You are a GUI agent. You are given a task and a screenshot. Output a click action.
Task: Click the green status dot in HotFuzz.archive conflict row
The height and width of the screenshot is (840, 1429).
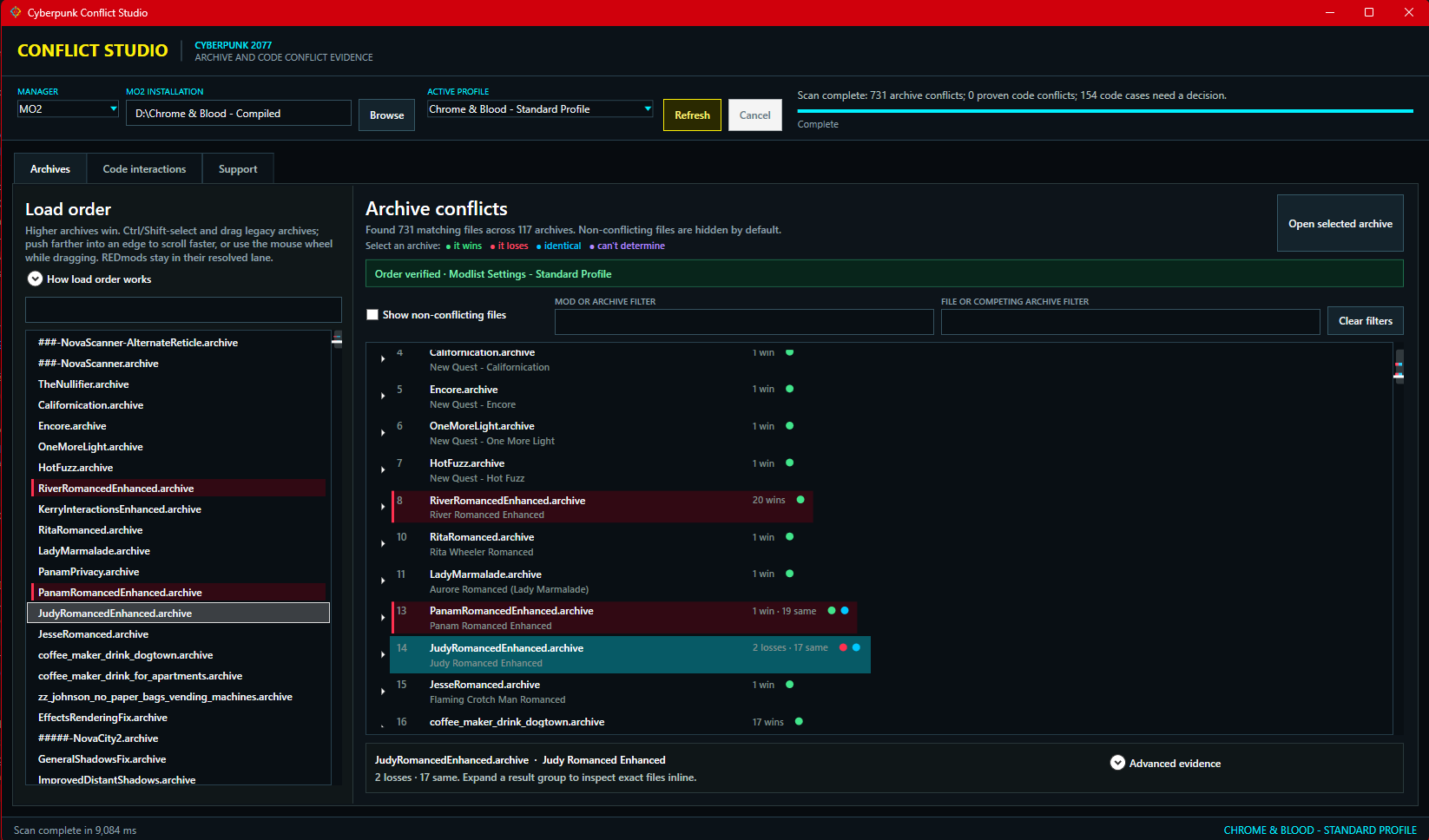tap(789, 463)
